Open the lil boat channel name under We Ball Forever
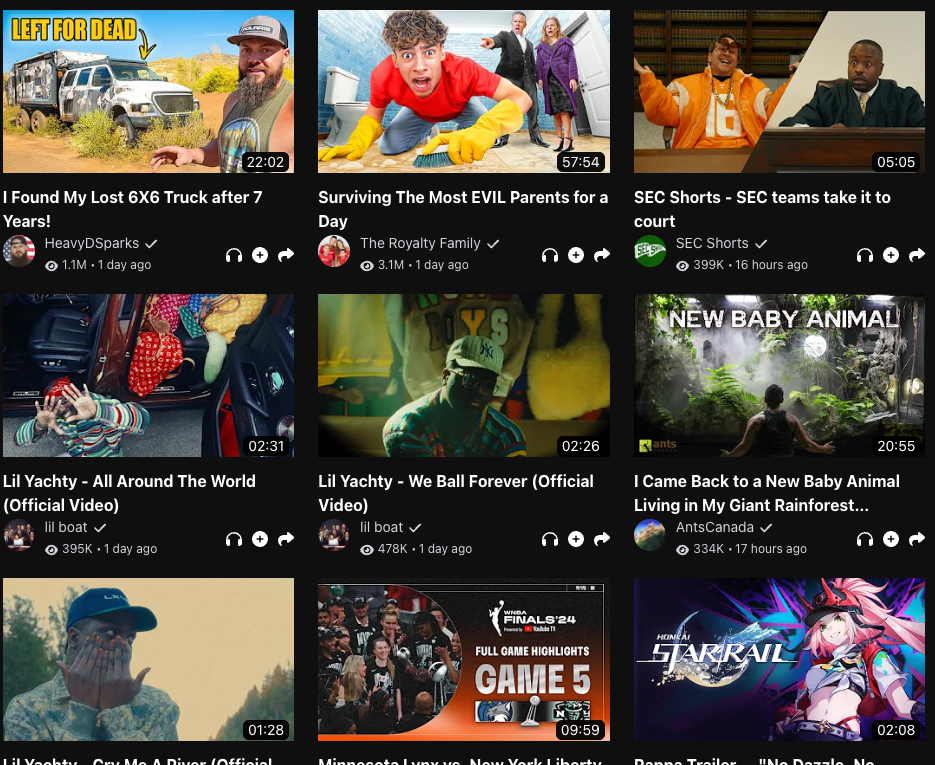 pyautogui.click(x=382, y=527)
